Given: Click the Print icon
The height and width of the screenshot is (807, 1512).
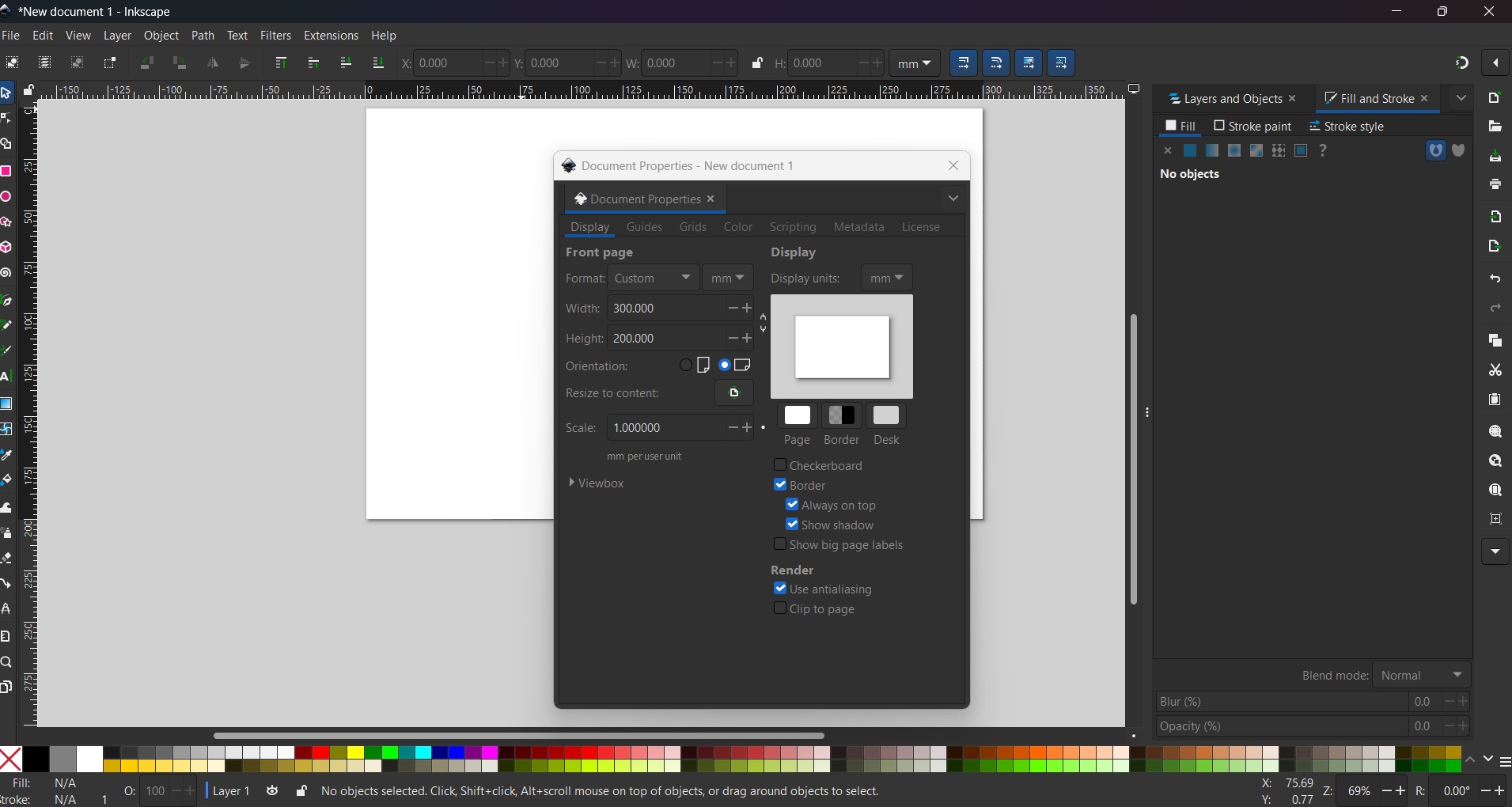Looking at the screenshot, I should point(1495,184).
